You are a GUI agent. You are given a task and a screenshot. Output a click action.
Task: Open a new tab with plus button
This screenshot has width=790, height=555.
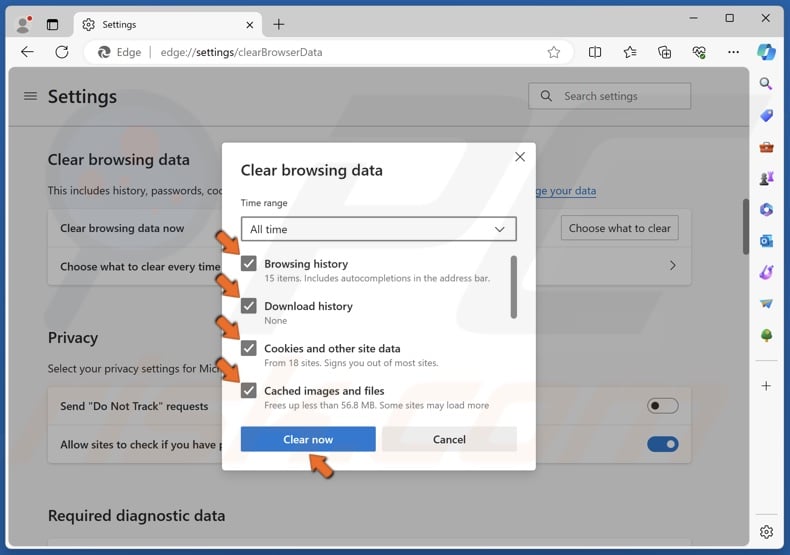(279, 24)
